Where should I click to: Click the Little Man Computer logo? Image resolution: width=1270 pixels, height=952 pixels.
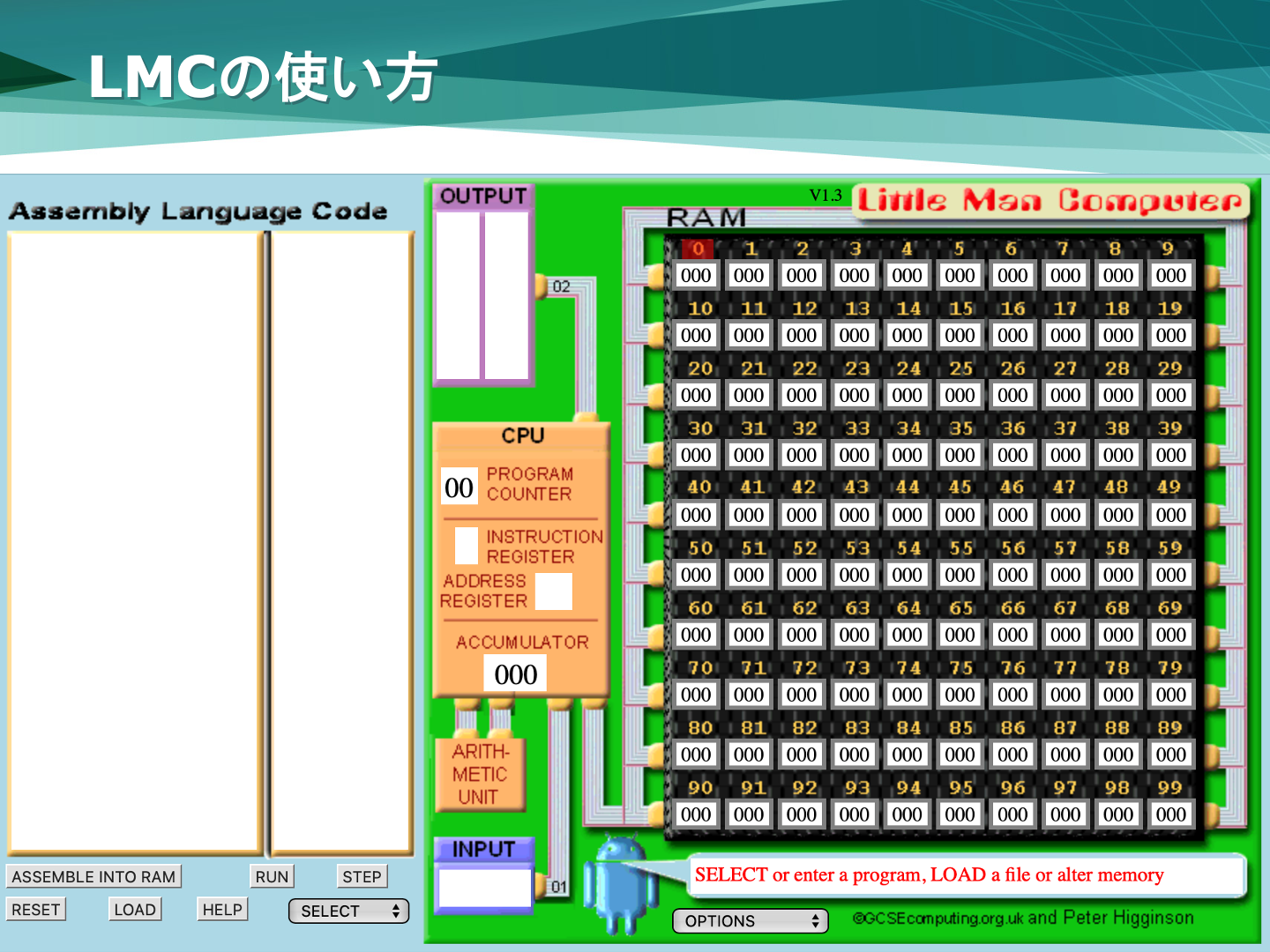click(1050, 202)
